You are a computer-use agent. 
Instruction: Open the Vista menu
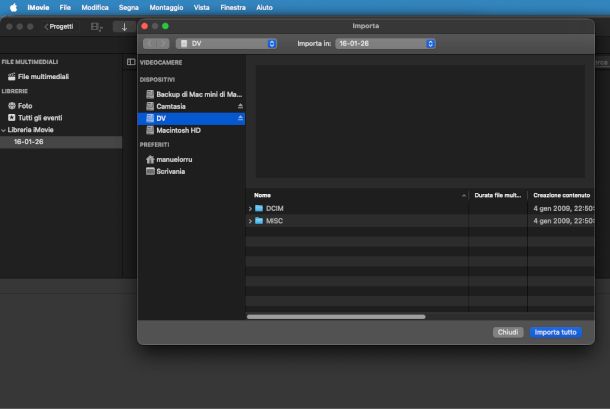tap(202, 7)
